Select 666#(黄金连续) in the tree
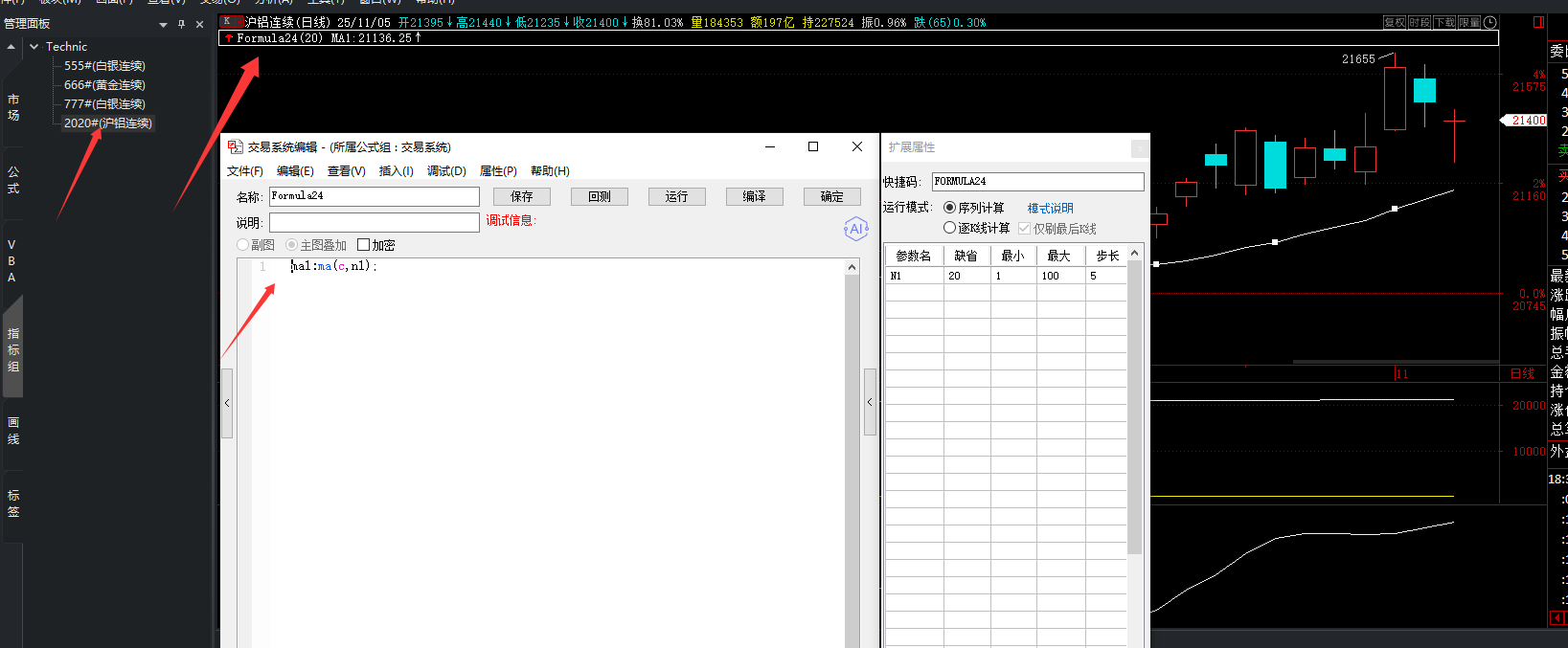Screen dimensions: 1568x648 click(104, 85)
